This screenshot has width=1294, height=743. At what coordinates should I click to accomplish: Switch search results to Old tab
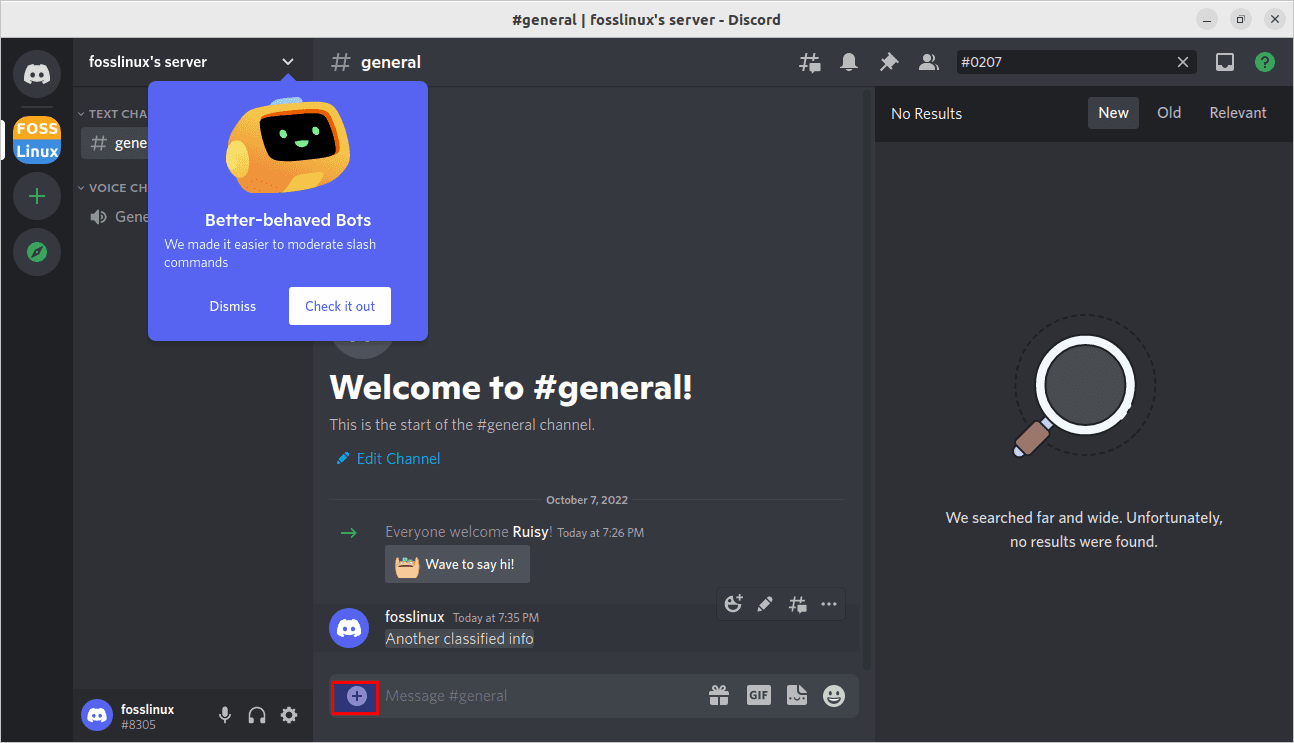(x=1169, y=113)
